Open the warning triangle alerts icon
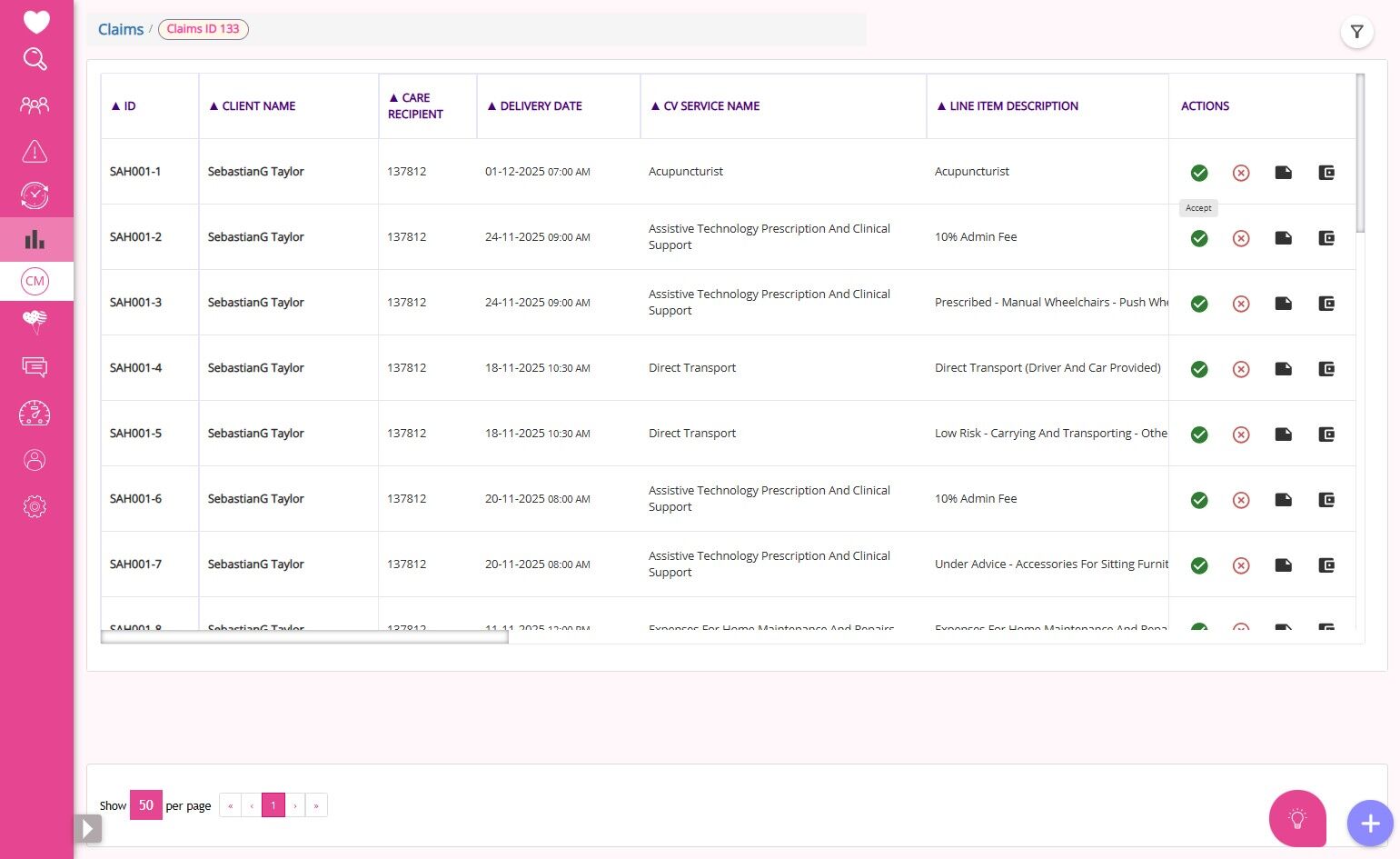1400x859 pixels. 35,151
